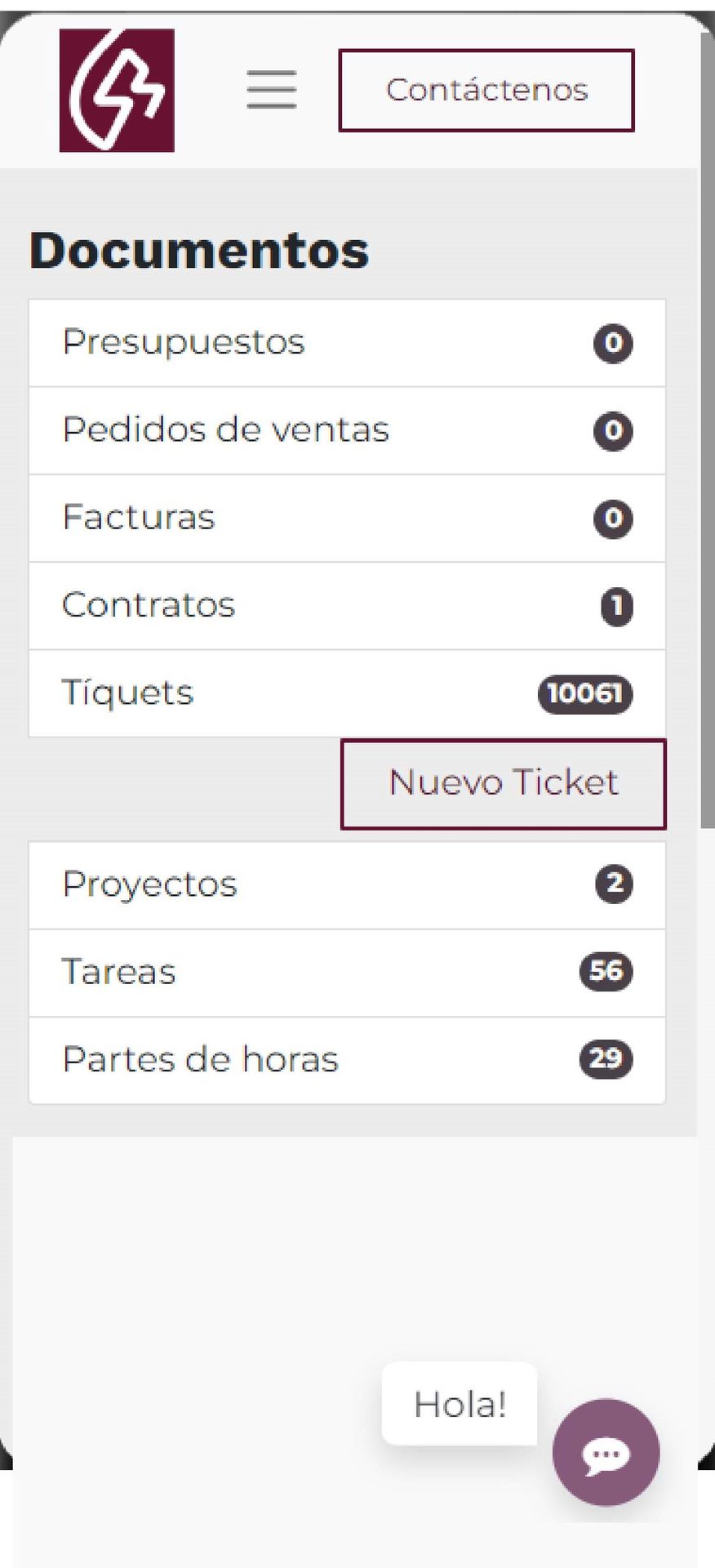715x1568 pixels.
Task: Open the Tíquets list
Action: pos(128,693)
